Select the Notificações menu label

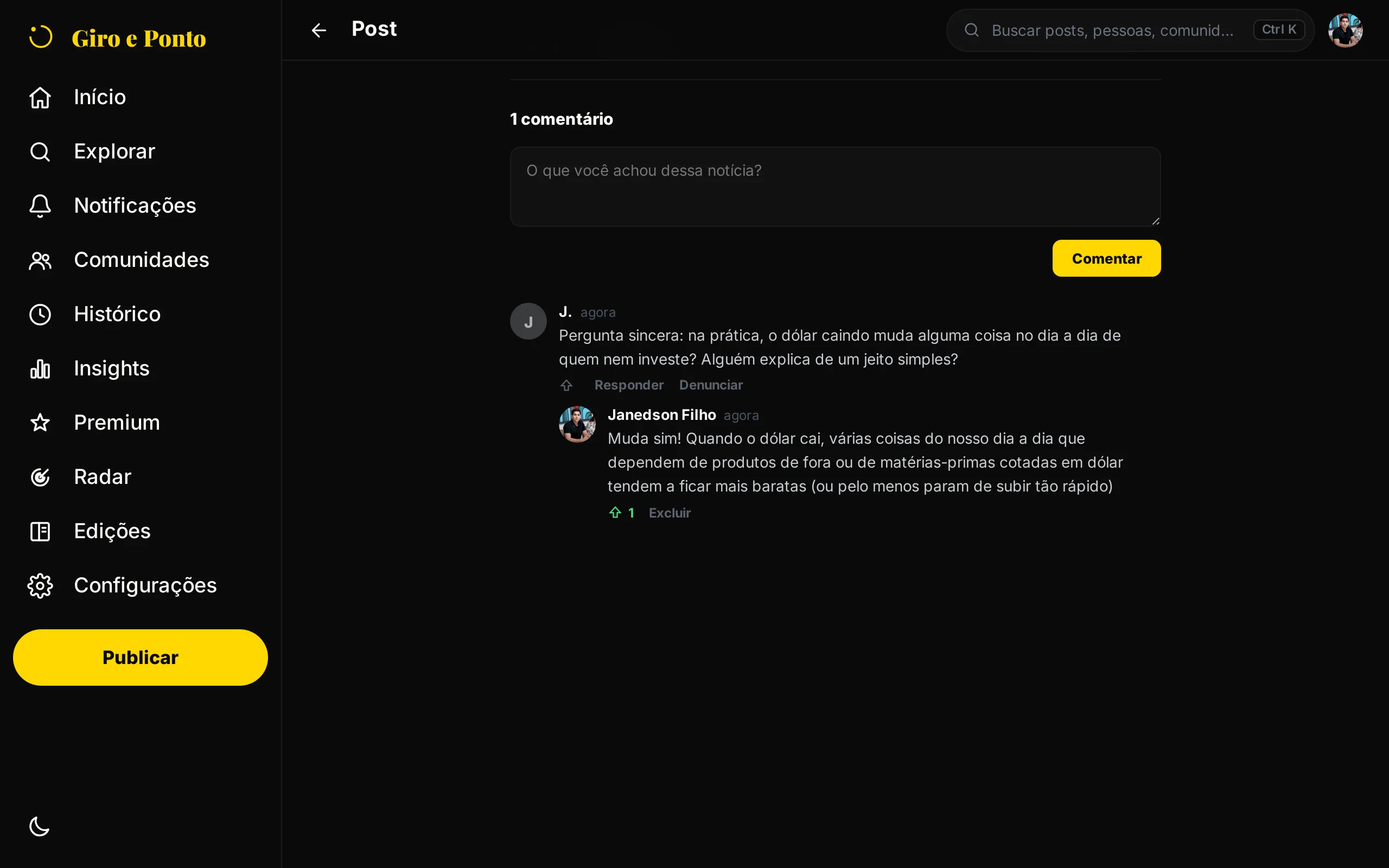[135, 206]
